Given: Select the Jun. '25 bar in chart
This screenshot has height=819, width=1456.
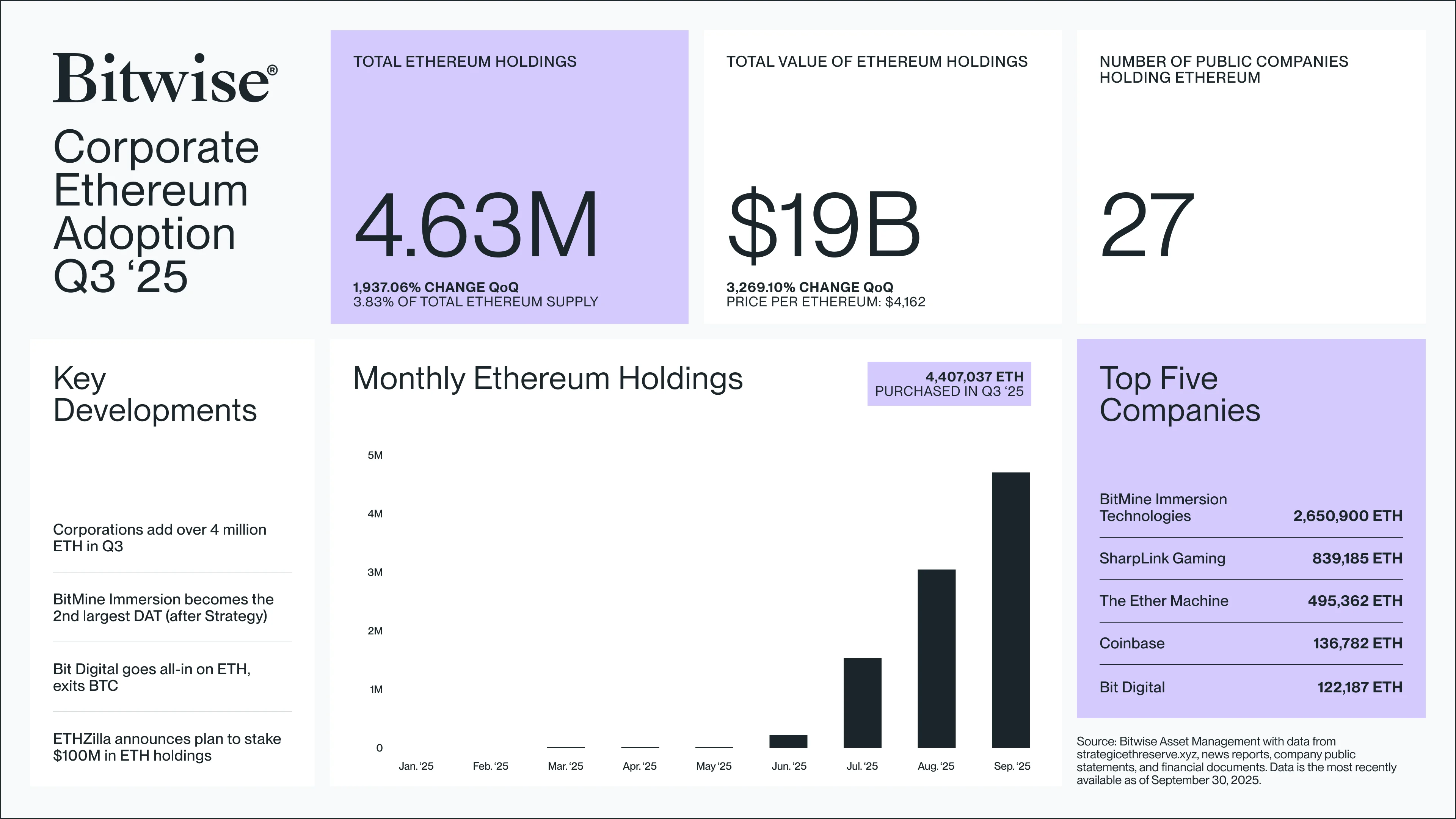Looking at the screenshot, I should 788,741.
